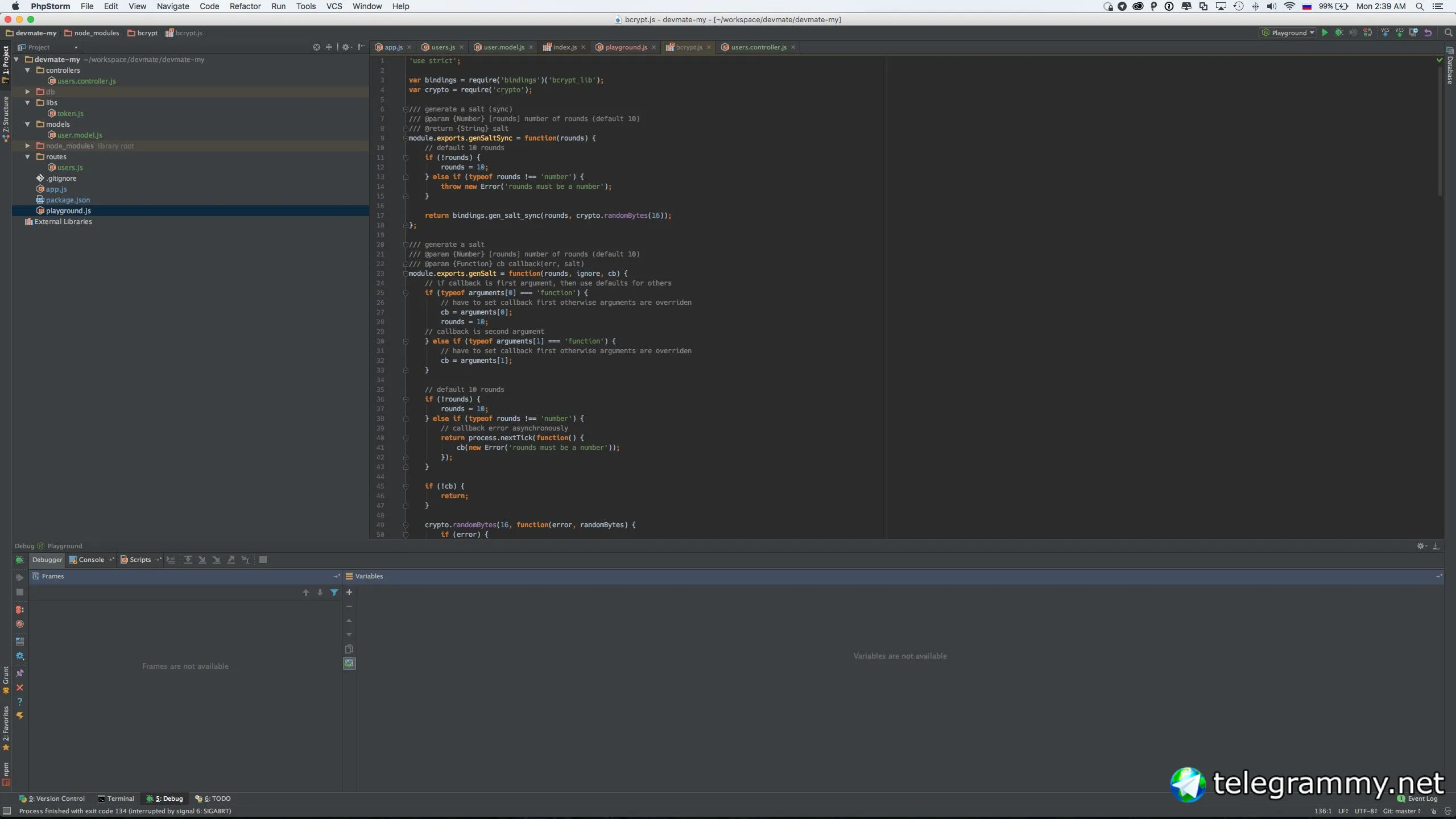Expand the node_modules folder in tree
This screenshot has height=819, width=1456.
tap(27, 146)
